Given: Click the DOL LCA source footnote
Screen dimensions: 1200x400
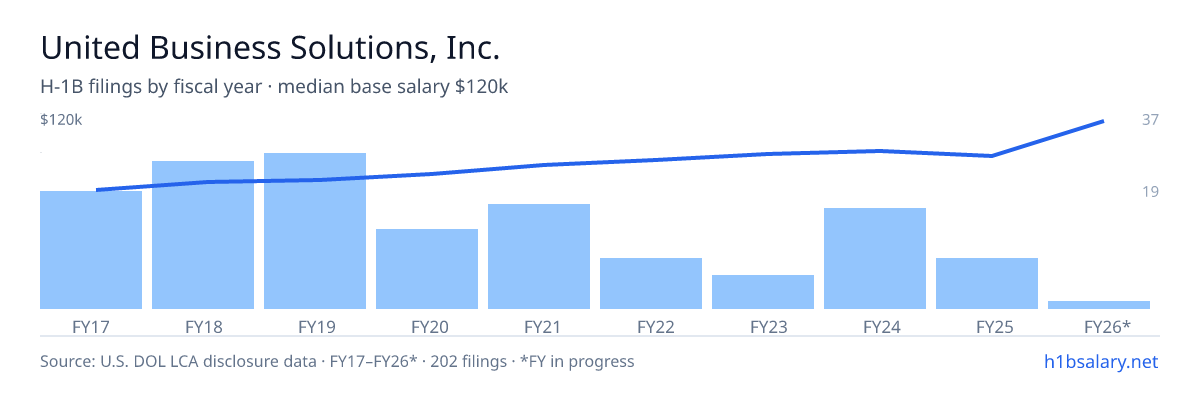Looking at the screenshot, I should point(337,361).
